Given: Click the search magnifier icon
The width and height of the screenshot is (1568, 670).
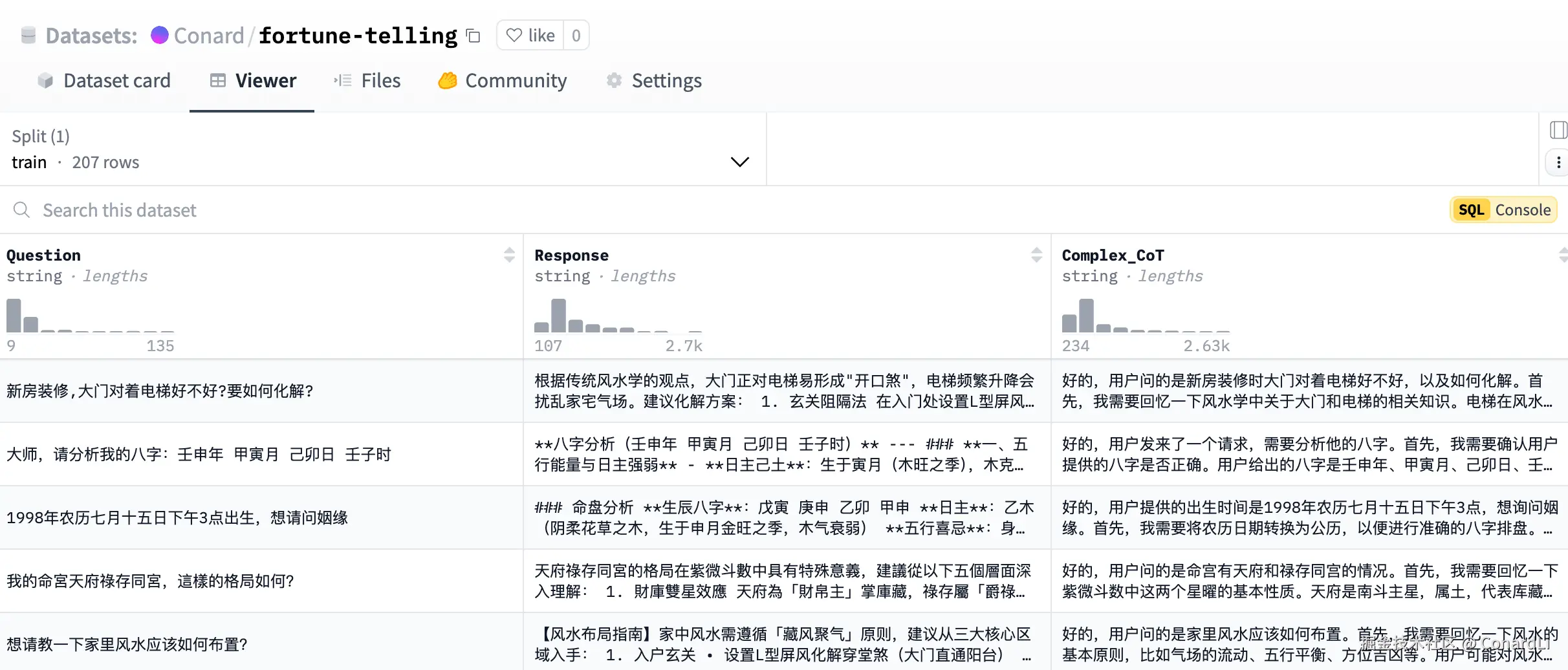Looking at the screenshot, I should [x=21, y=210].
